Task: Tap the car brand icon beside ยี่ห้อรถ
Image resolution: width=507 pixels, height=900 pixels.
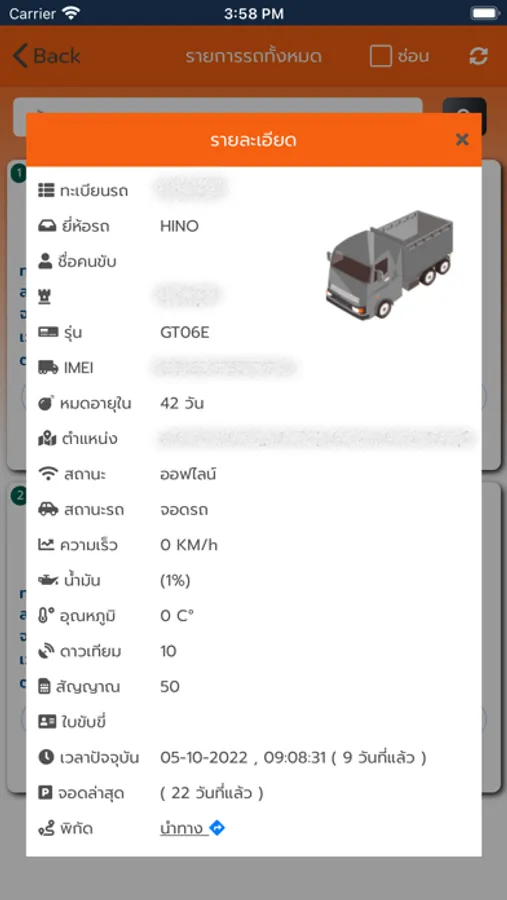Action: (47, 226)
